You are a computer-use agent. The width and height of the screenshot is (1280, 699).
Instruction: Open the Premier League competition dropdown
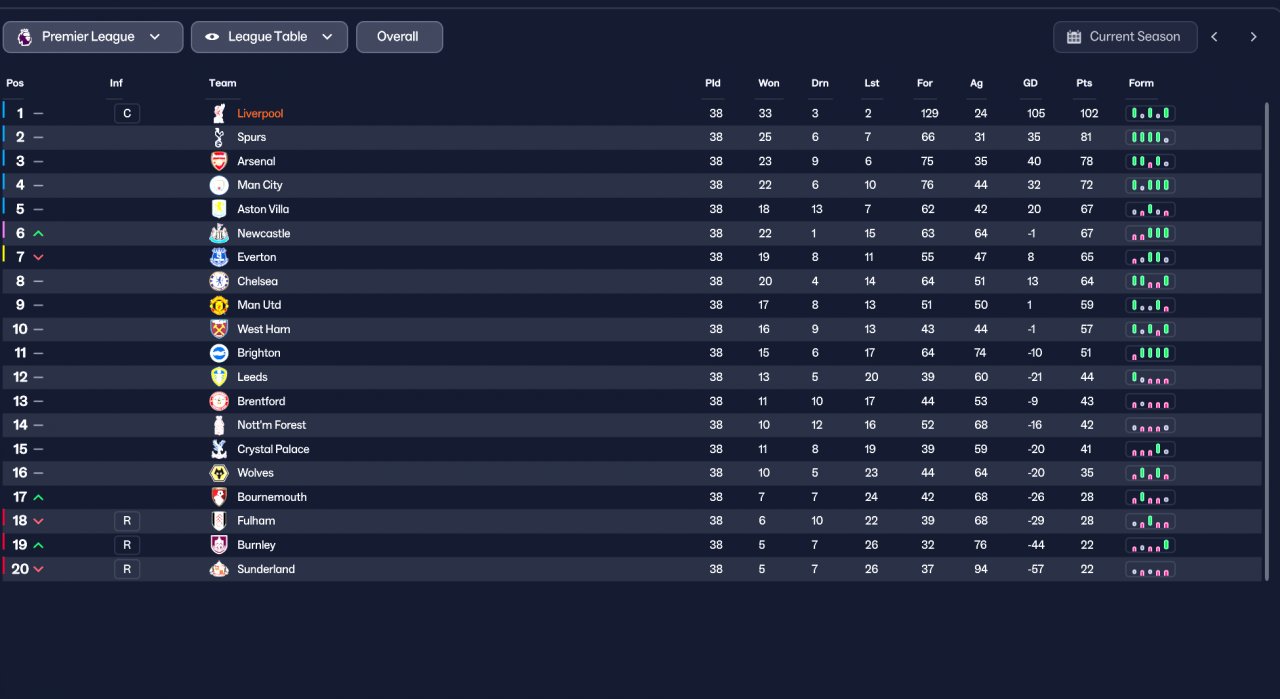[x=93, y=37]
